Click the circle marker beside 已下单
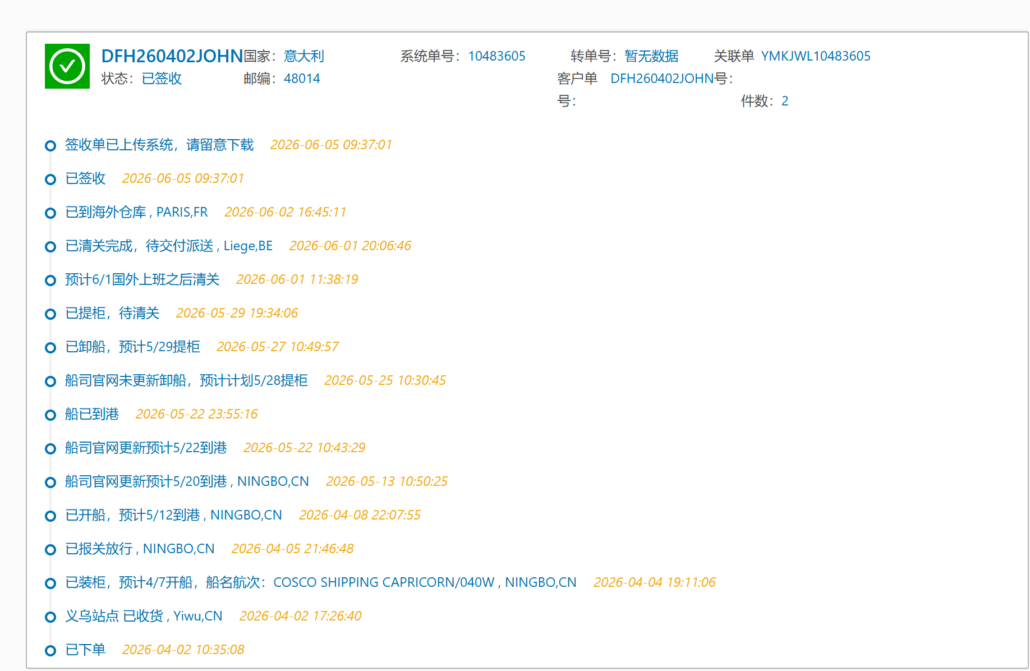This screenshot has height=671, width=1030. click(x=51, y=651)
